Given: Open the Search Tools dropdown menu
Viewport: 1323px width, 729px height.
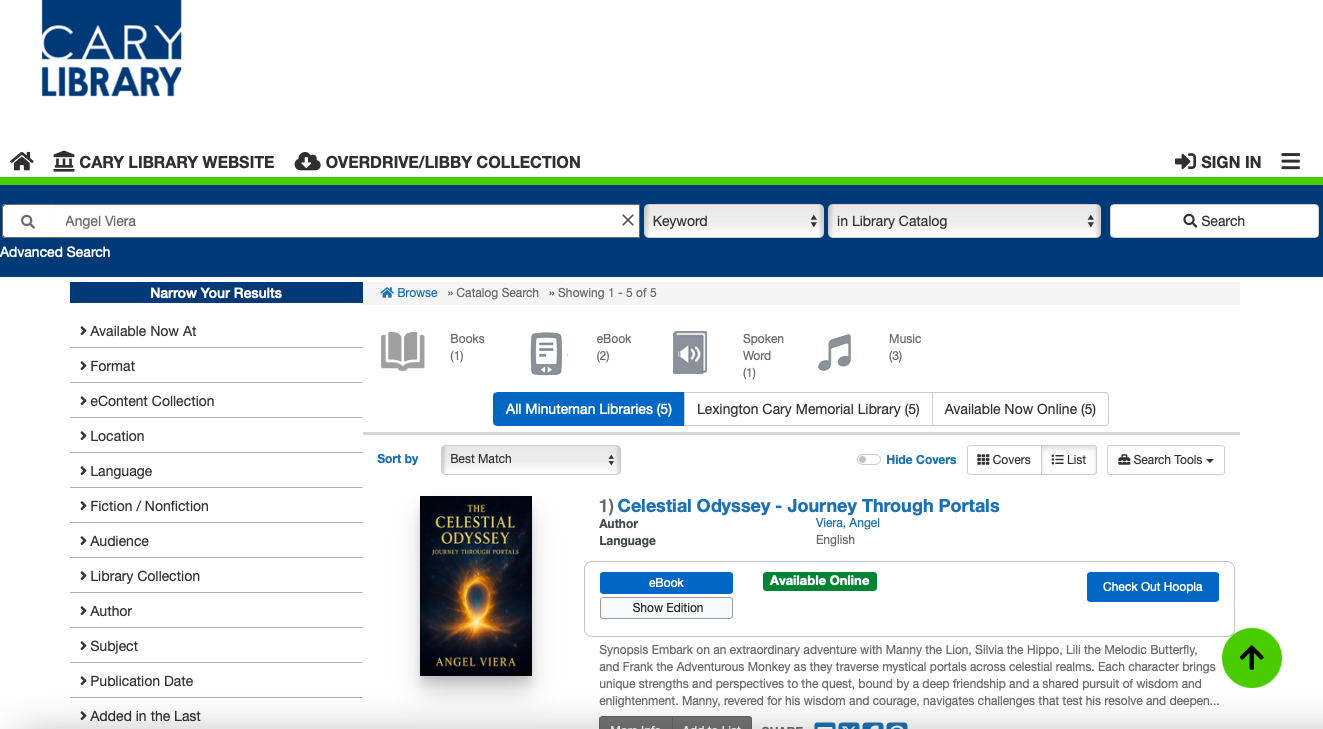Looking at the screenshot, I should point(1165,460).
